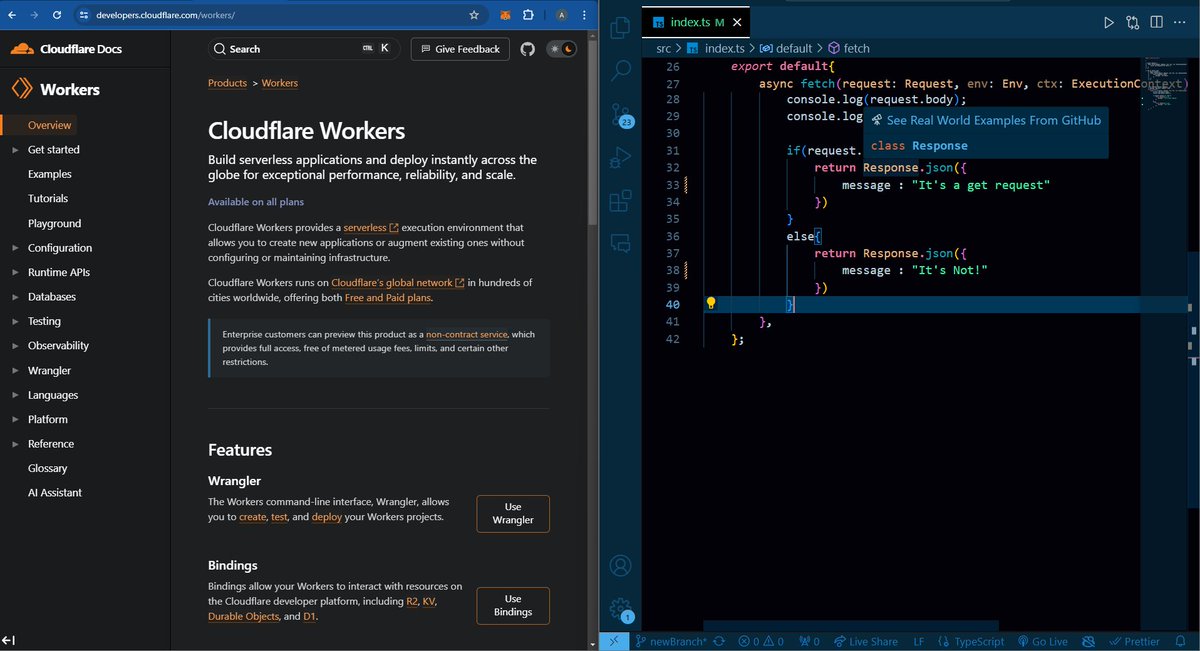This screenshot has width=1200, height=651.
Task: Open the Tutorials sidebar item
Action: (48, 199)
